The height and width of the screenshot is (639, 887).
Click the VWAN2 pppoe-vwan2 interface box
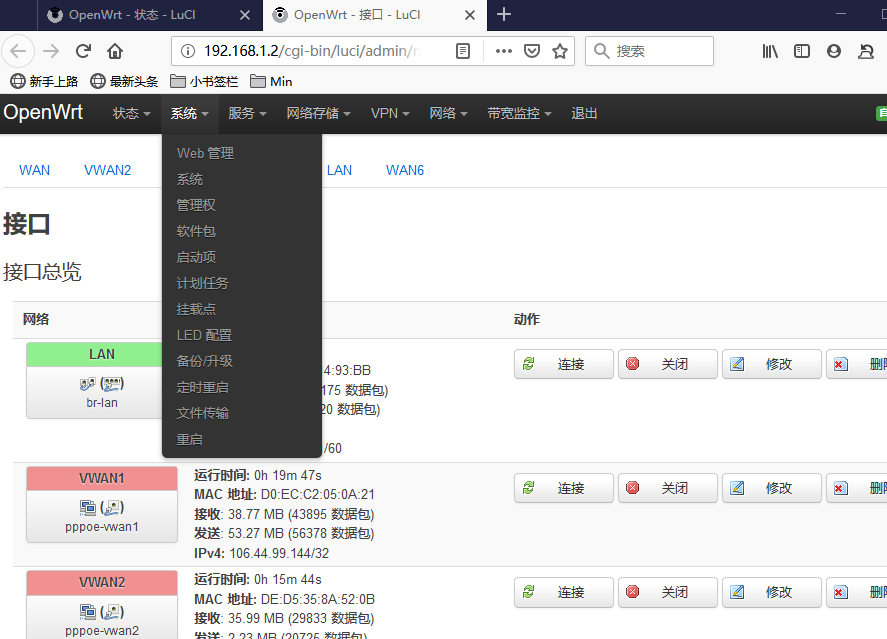coord(102,605)
